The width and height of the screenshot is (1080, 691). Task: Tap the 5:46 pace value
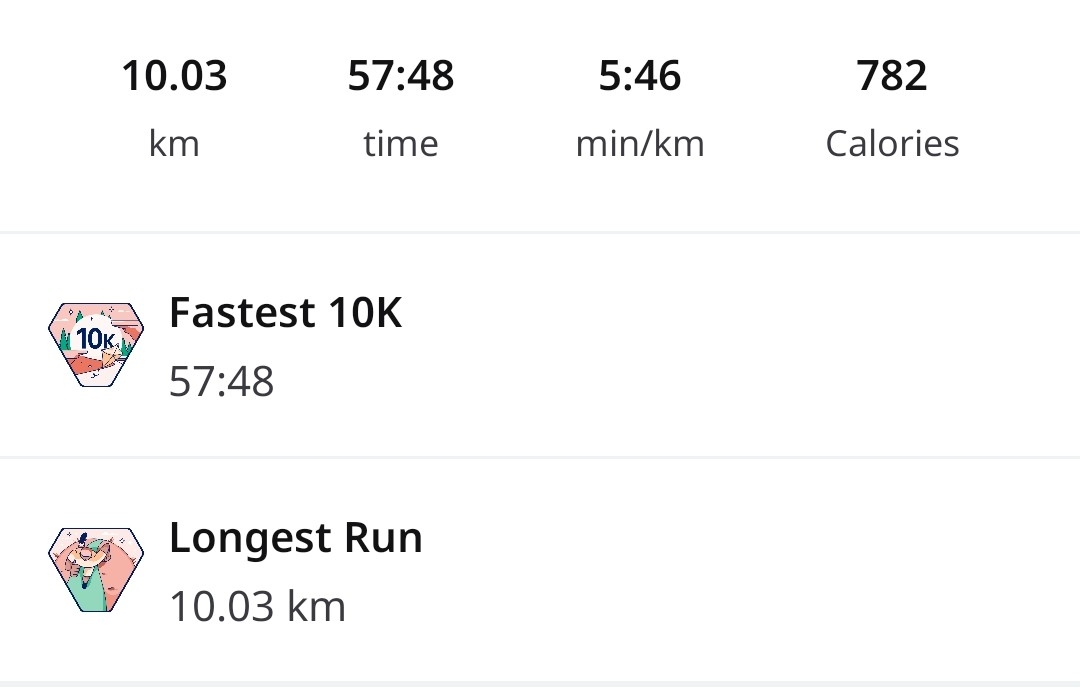pos(640,76)
